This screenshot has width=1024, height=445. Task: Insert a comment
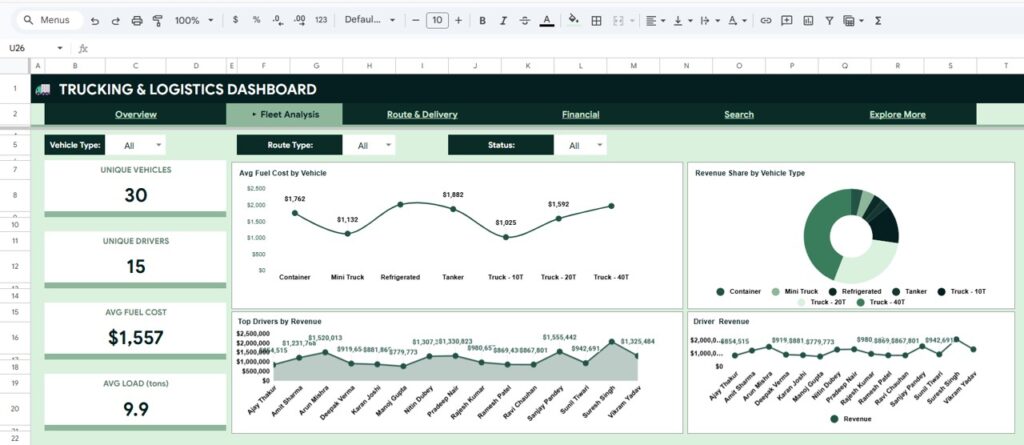point(787,21)
